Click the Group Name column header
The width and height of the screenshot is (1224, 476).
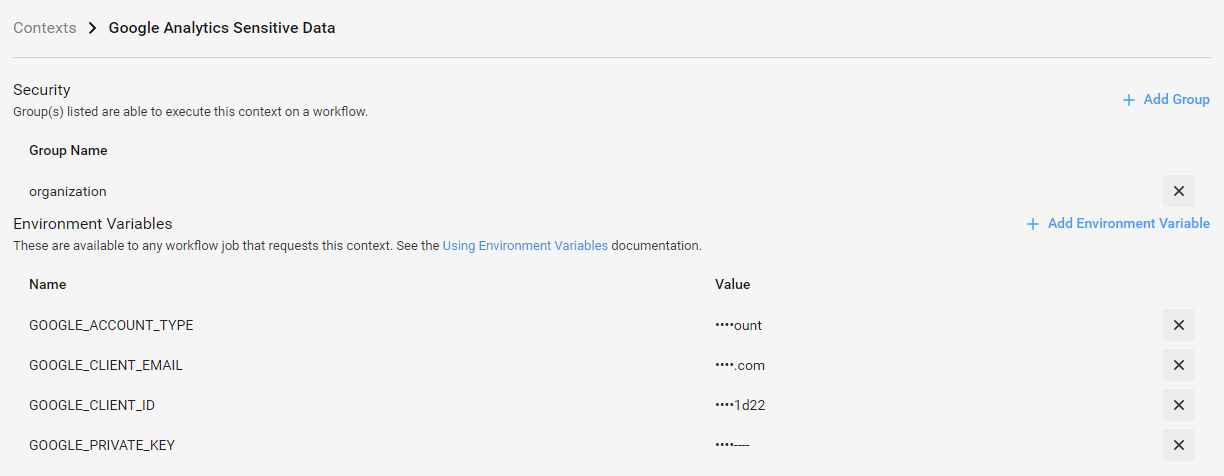click(68, 150)
